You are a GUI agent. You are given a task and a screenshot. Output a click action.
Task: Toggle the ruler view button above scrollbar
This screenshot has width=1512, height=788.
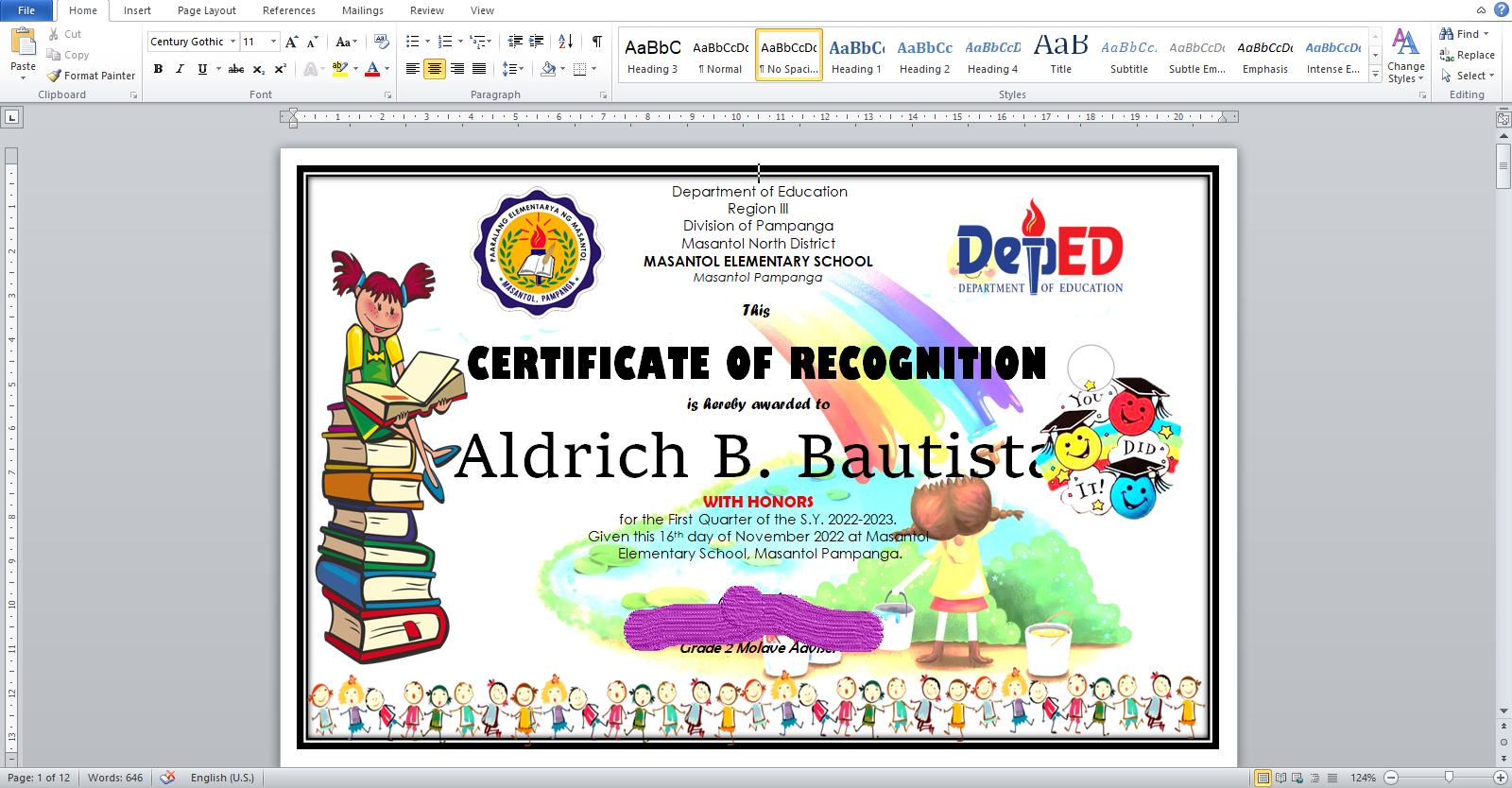coord(1503,119)
